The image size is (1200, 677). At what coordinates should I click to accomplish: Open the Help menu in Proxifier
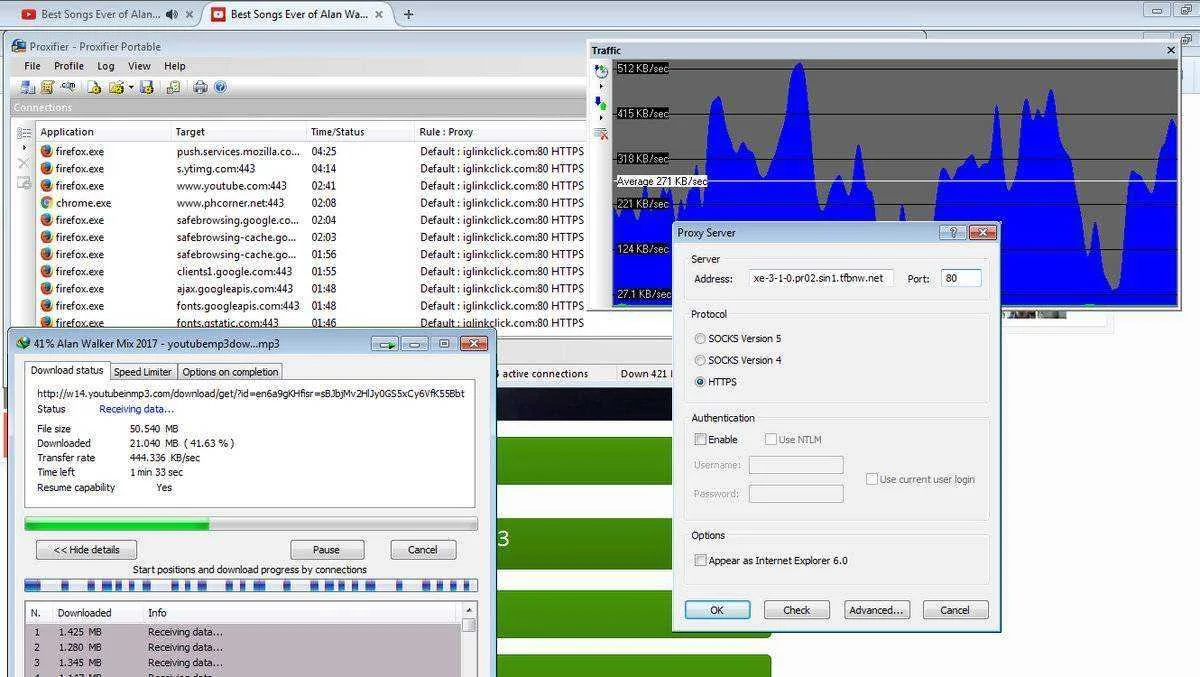click(175, 66)
